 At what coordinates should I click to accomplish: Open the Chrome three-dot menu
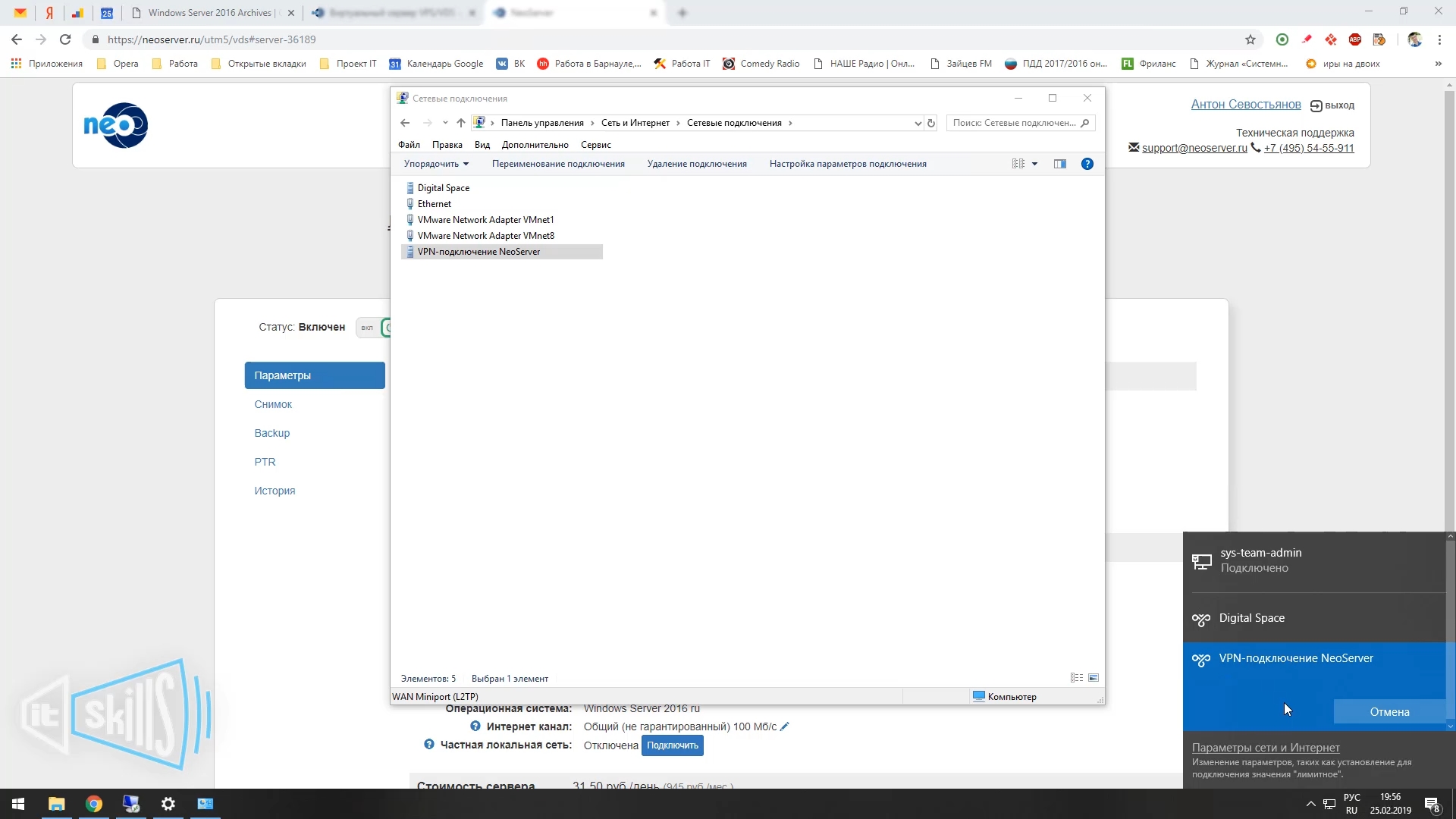(1439, 39)
